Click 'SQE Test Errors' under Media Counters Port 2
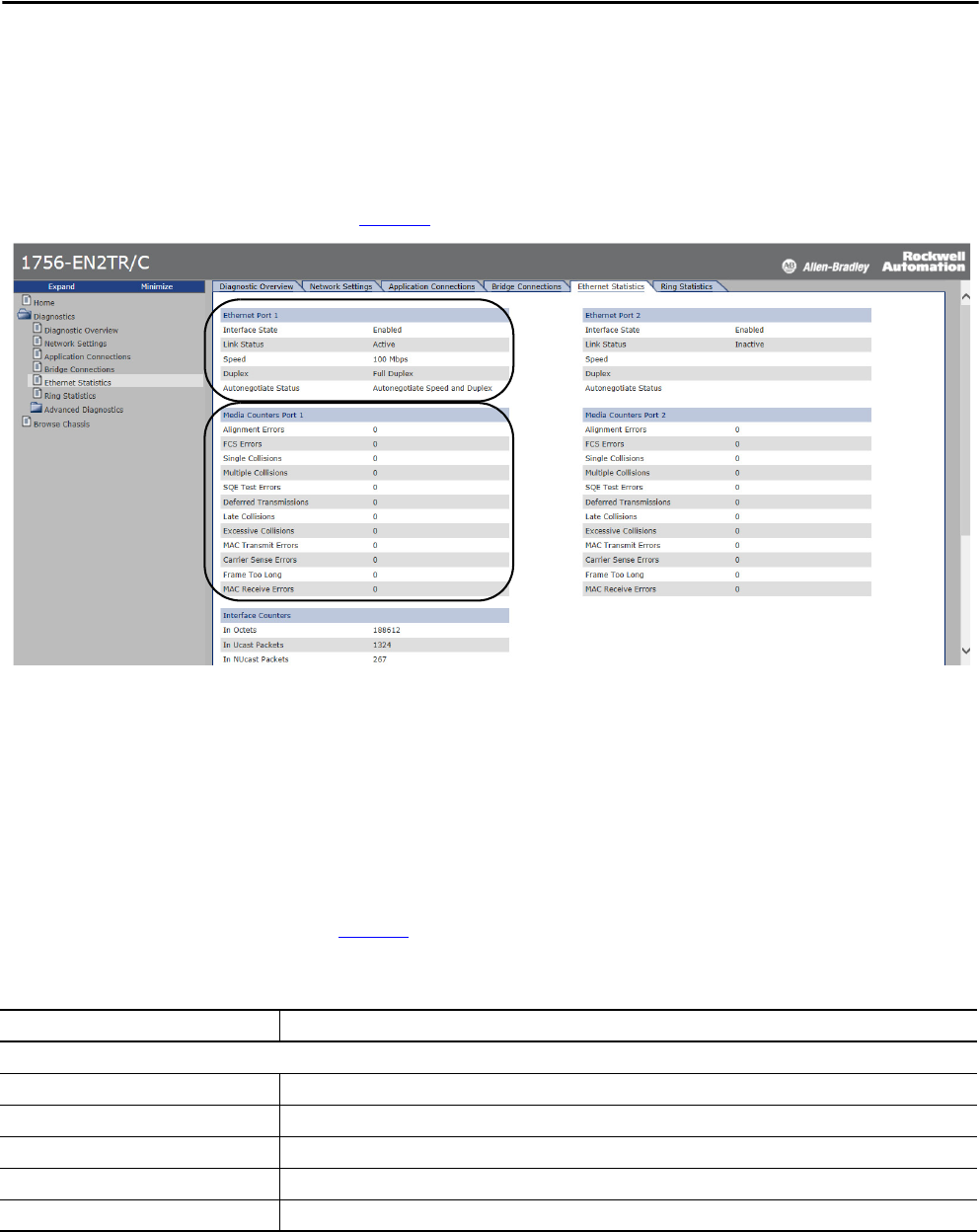Viewport: 979px width, 1232px height. 614,488
